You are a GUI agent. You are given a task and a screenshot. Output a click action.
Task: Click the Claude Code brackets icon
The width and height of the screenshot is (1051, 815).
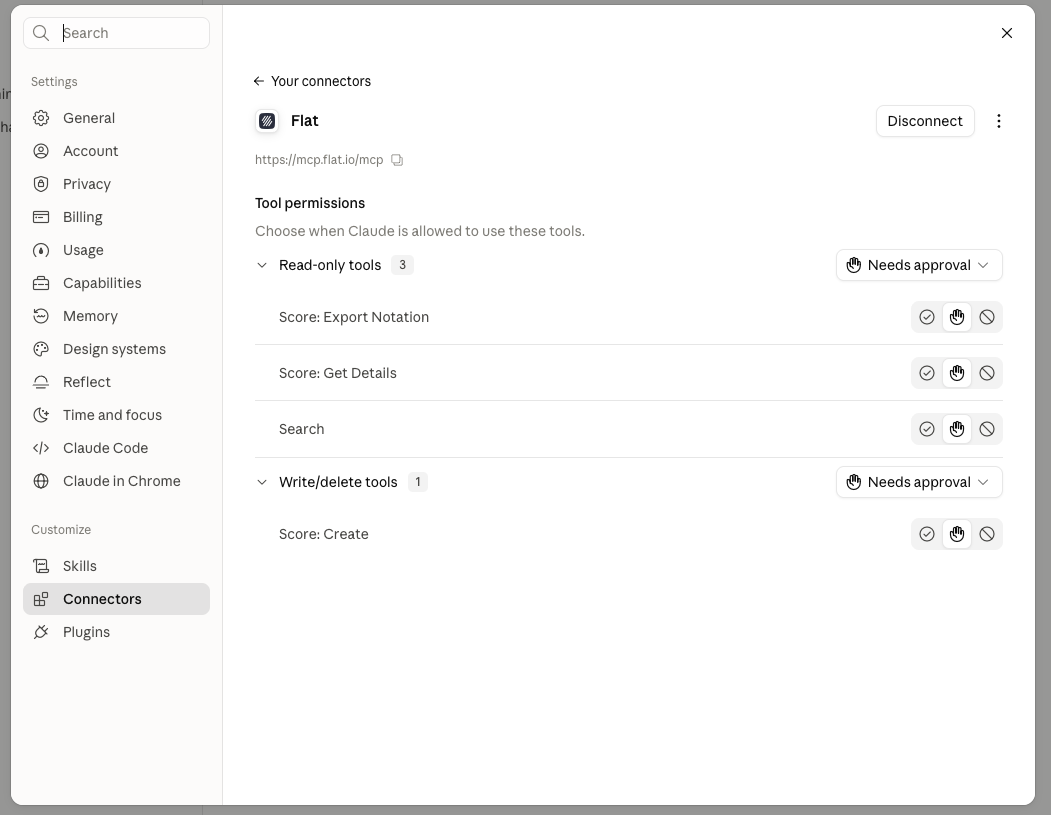41,448
